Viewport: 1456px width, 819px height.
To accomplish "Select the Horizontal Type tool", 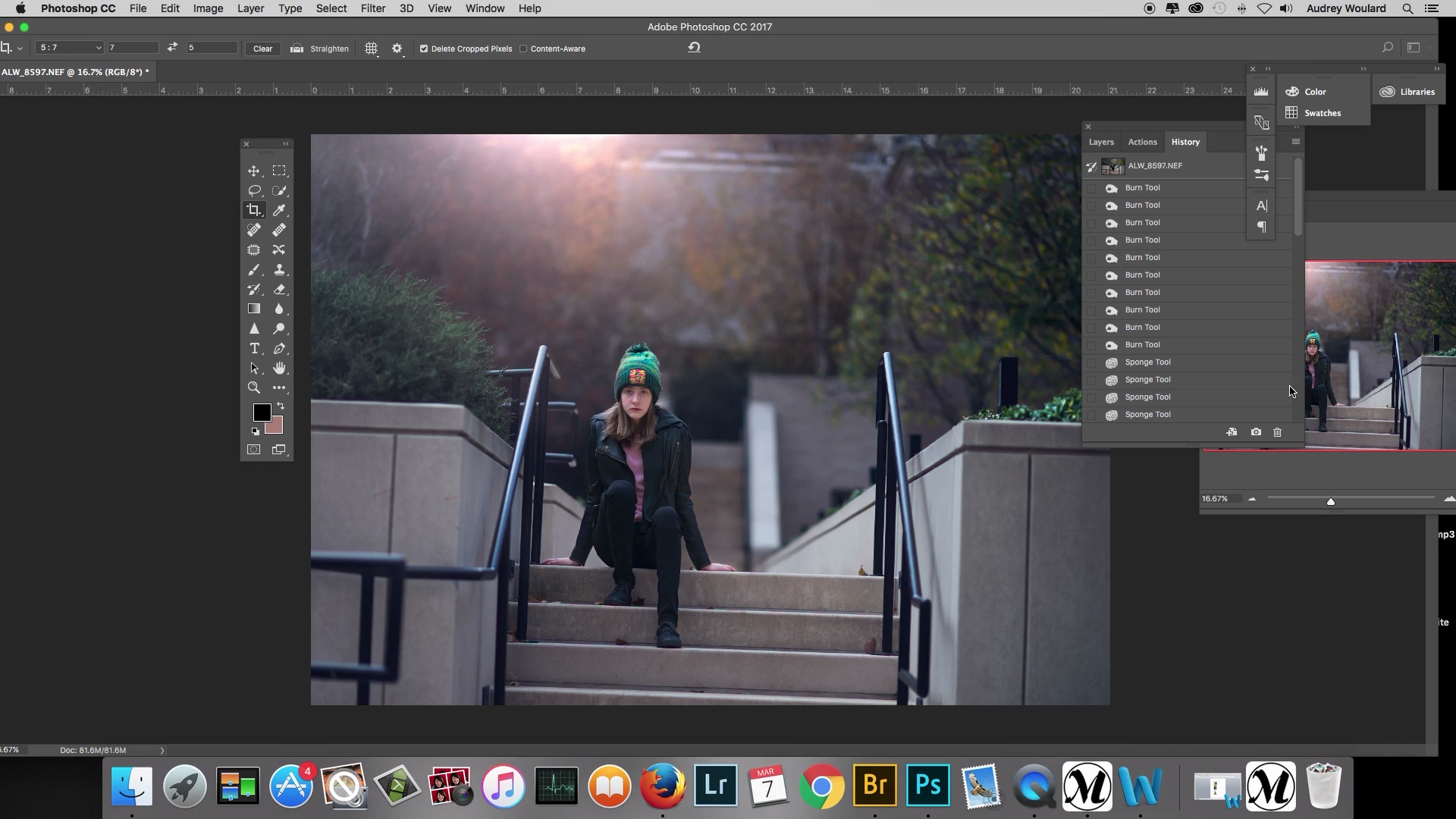I will (x=254, y=348).
